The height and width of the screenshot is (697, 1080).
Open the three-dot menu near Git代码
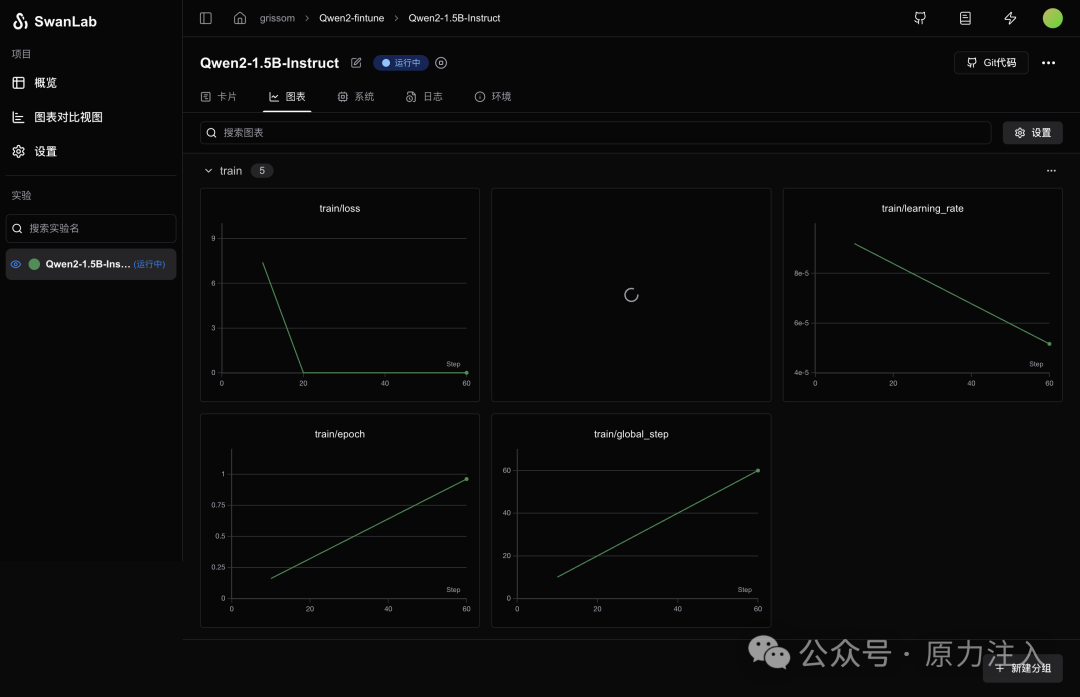tap(1048, 63)
